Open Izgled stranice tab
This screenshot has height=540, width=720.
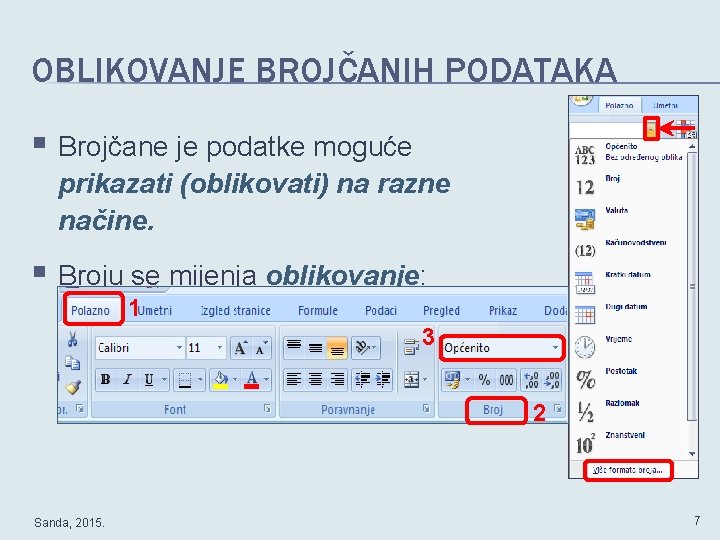click(236, 310)
